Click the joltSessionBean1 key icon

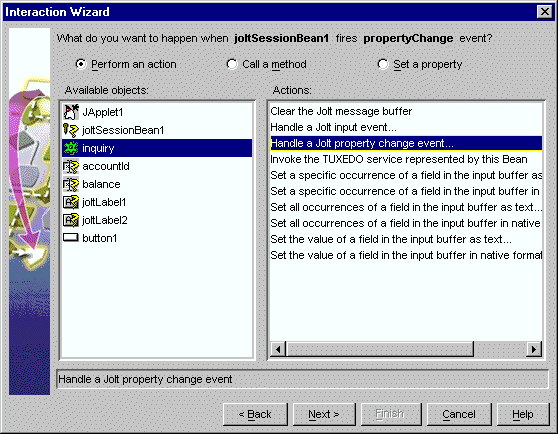[x=71, y=130]
